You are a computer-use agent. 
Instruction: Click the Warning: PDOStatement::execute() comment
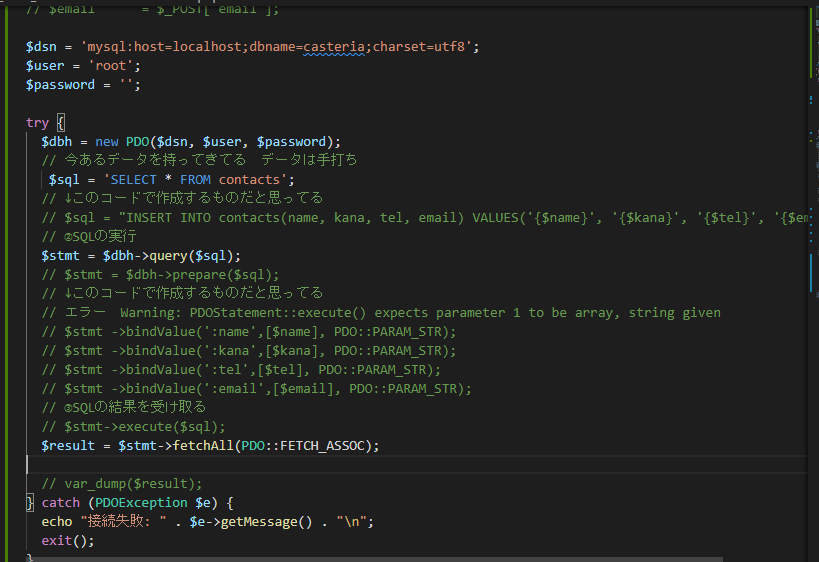click(x=381, y=312)
